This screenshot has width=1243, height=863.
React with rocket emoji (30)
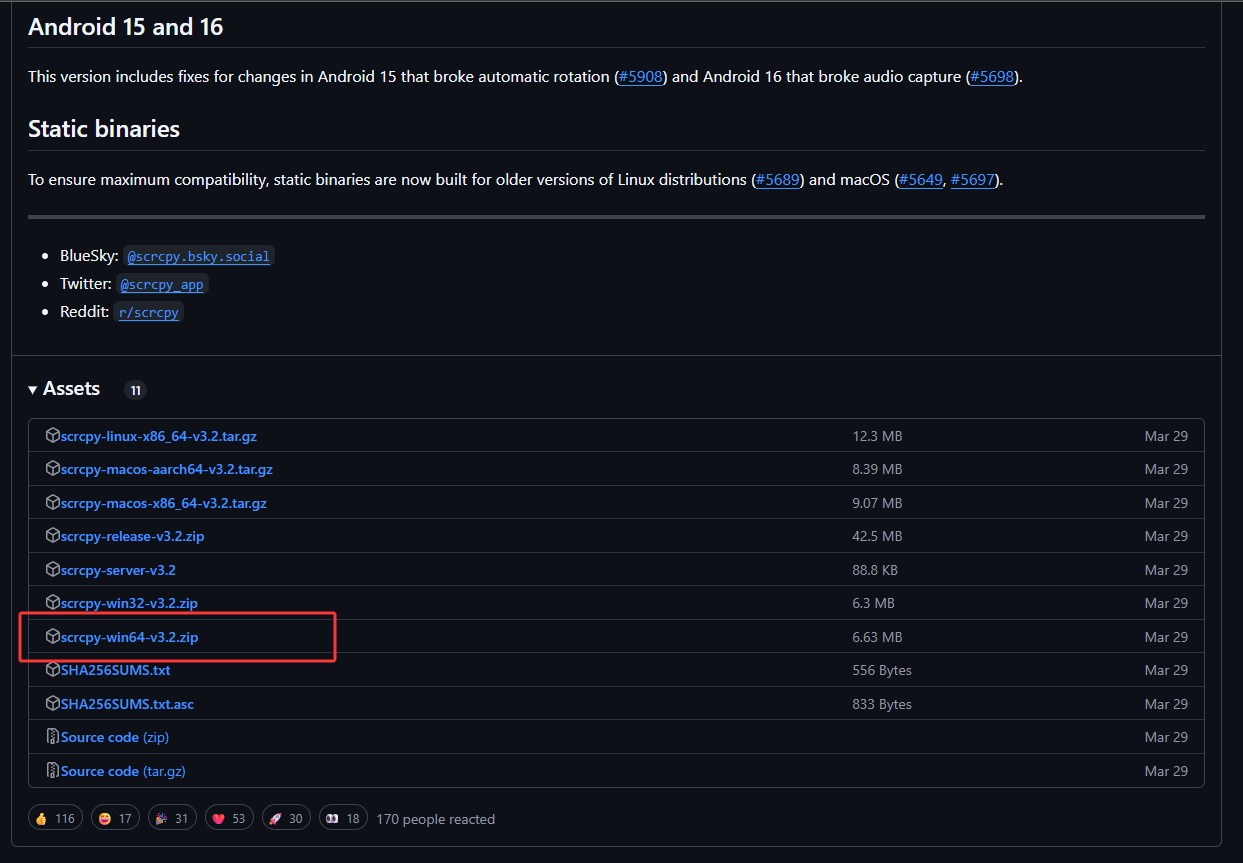tap(286, 818)
